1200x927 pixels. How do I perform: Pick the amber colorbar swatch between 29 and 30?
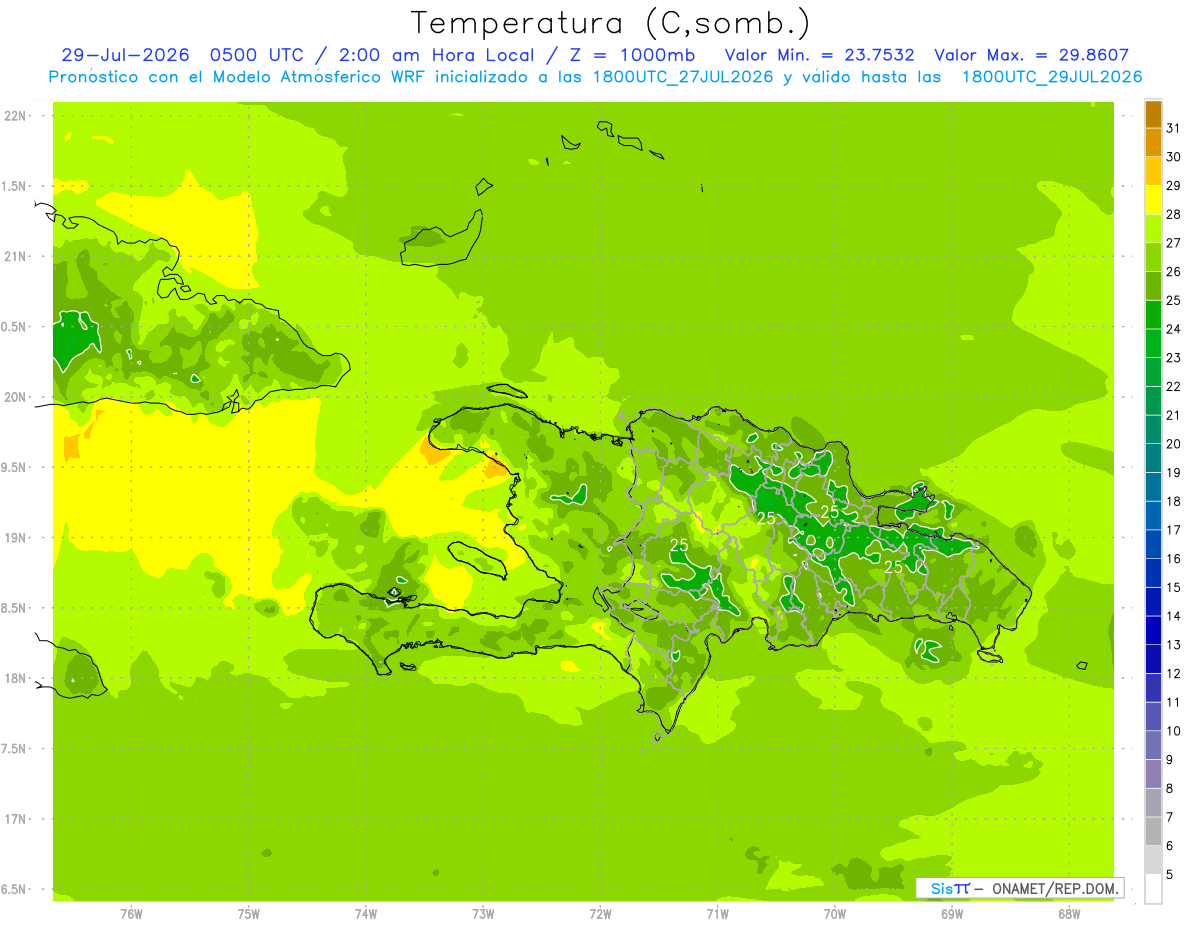[x=1153, y=171]
